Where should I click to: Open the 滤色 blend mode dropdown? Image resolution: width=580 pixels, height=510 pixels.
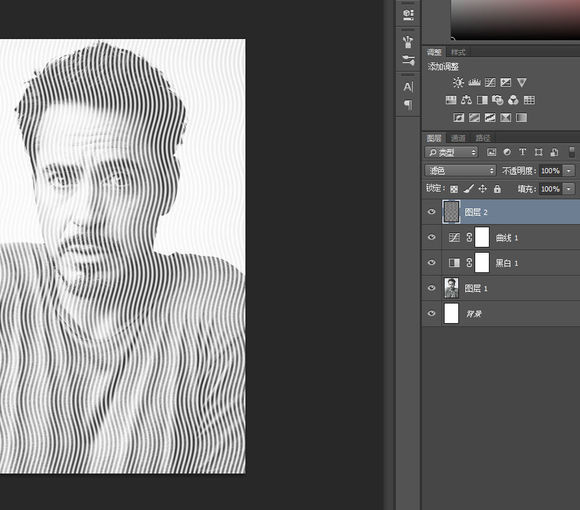point(460,170)
